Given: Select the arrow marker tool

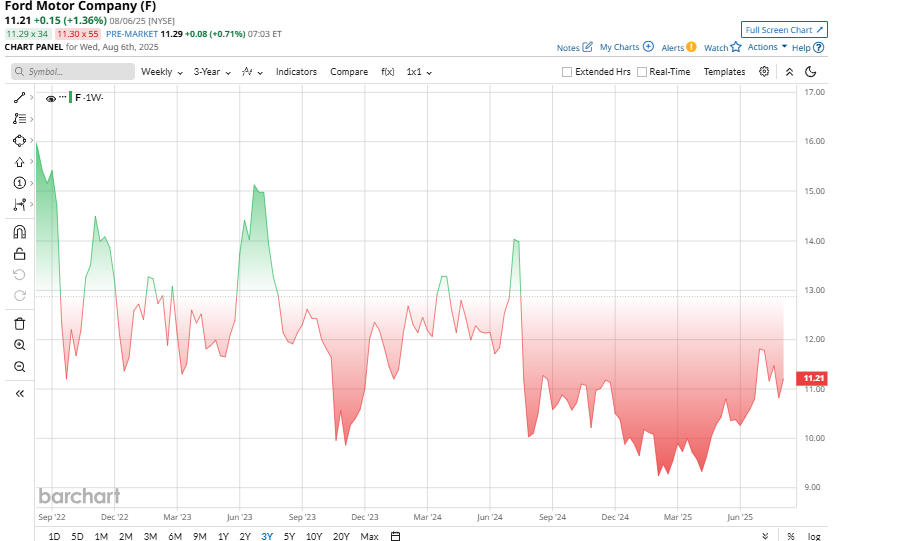Looking at the screenshot, I should click(x=19, y=162).
